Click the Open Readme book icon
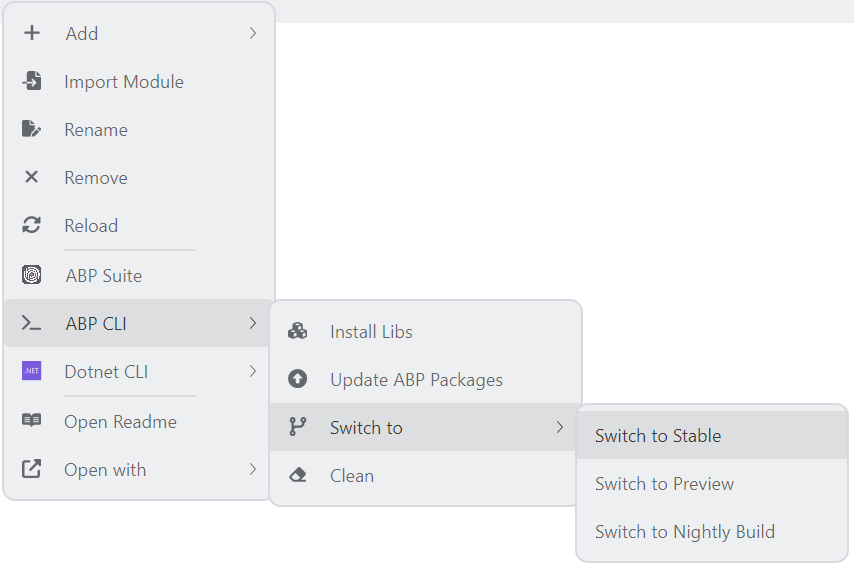The height and width of the screenshot is (563, 854). click(x=32, y=421)
